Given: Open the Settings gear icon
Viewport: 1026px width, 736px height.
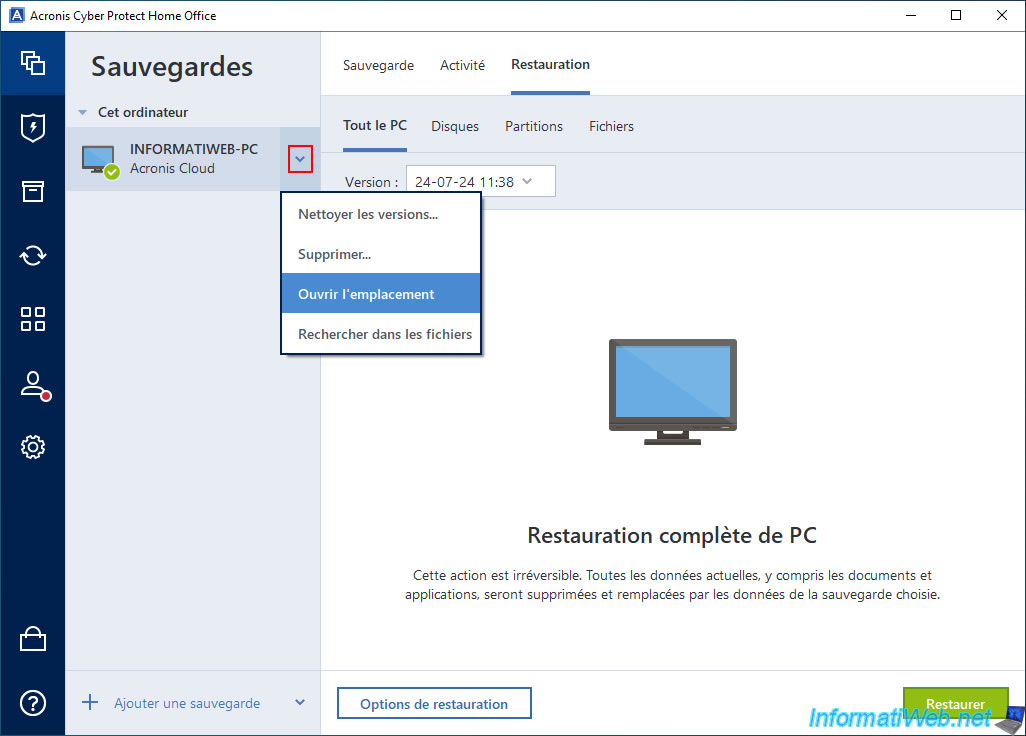Looking at the screenshot, I should click(x=33, y=447).
